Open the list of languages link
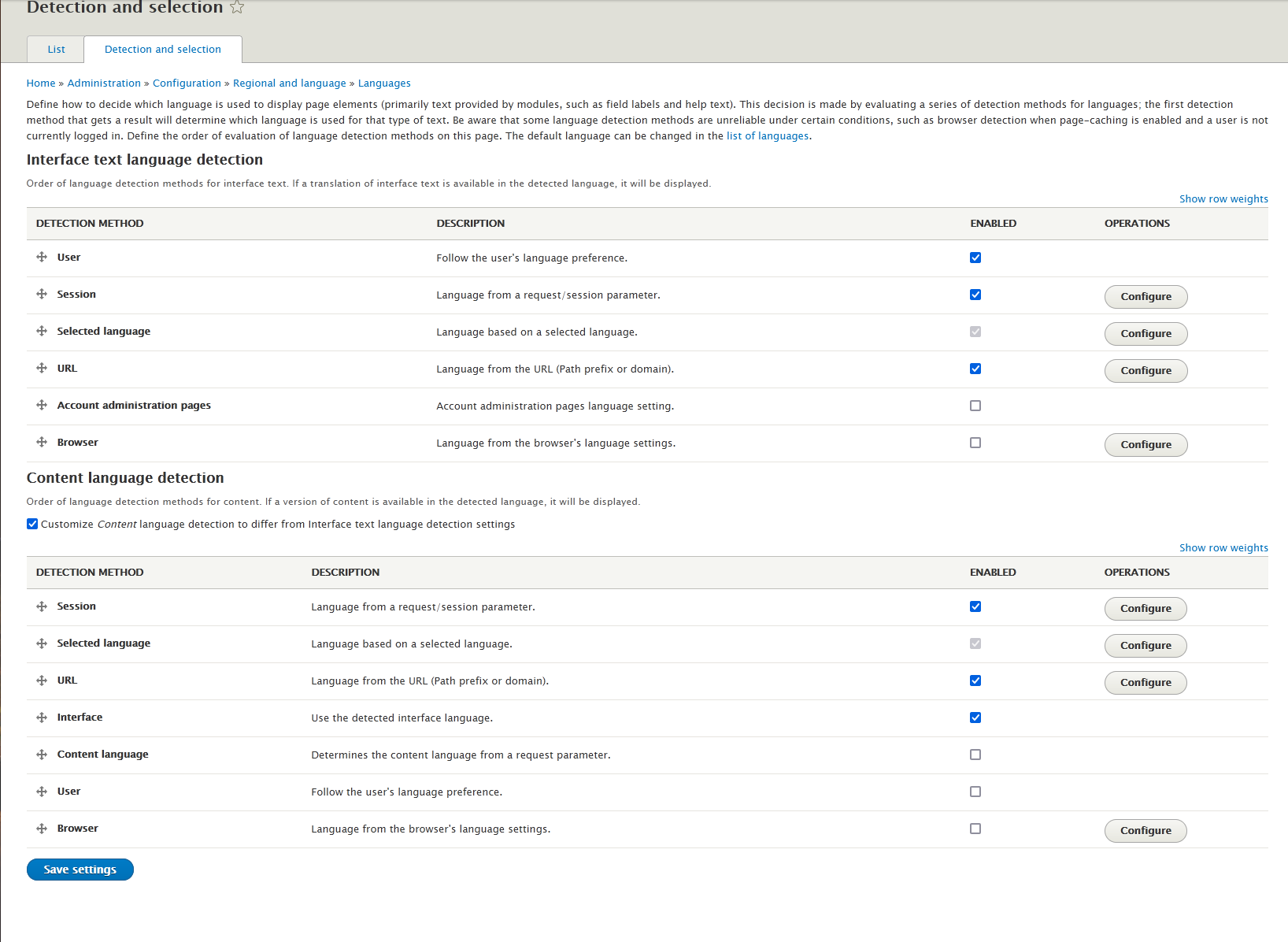Viewport: 1288px width, 942px height. pyautogui.click(x=767, y=136)
